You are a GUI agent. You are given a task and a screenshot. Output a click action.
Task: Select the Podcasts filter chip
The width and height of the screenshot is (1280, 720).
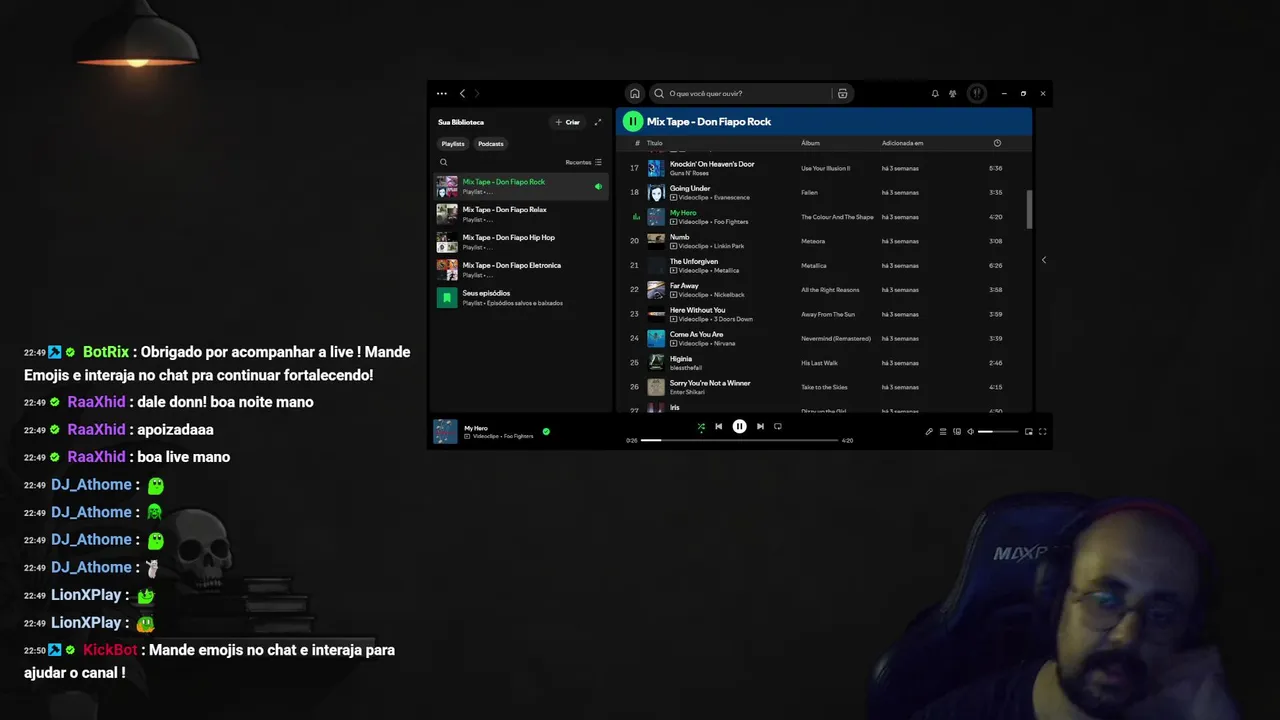coord(491,144)
